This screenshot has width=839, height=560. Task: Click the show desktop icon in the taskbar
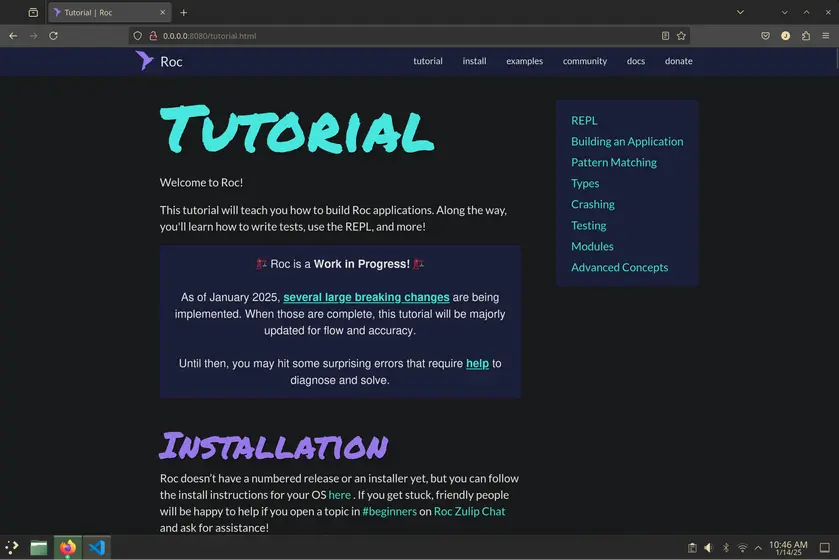coord(825,548)
